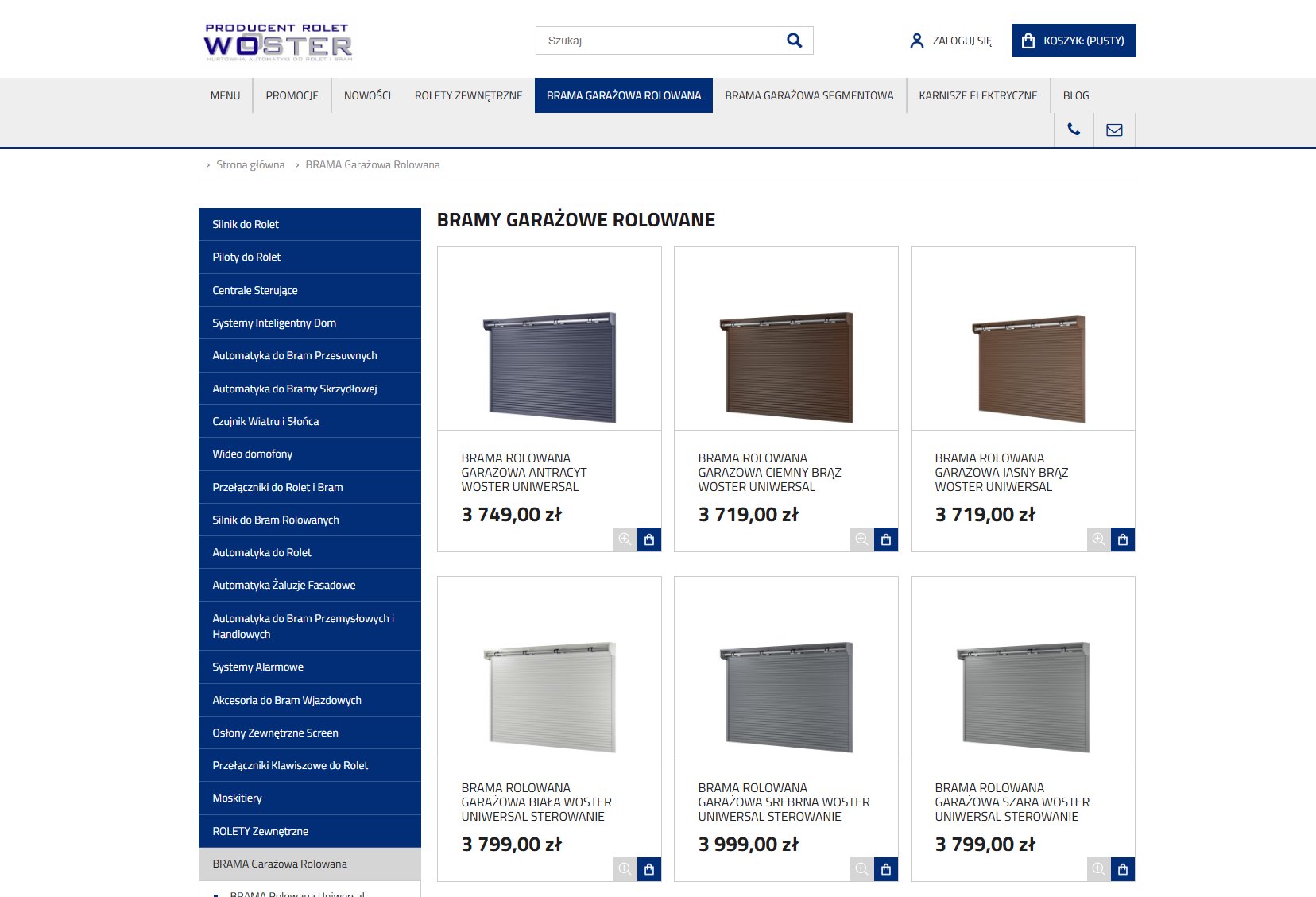Open the email envelope icon
The height and width of the screenshot is (897, 1316).
click(1114, 130)
